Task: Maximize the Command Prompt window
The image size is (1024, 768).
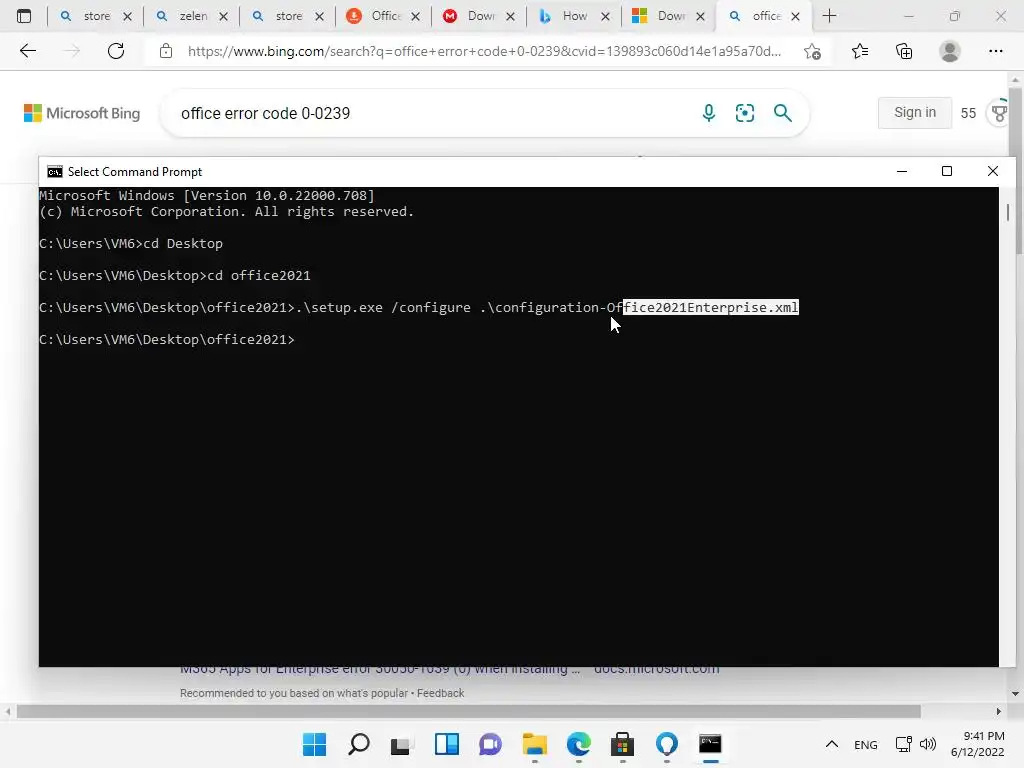Action: [947, 171]
